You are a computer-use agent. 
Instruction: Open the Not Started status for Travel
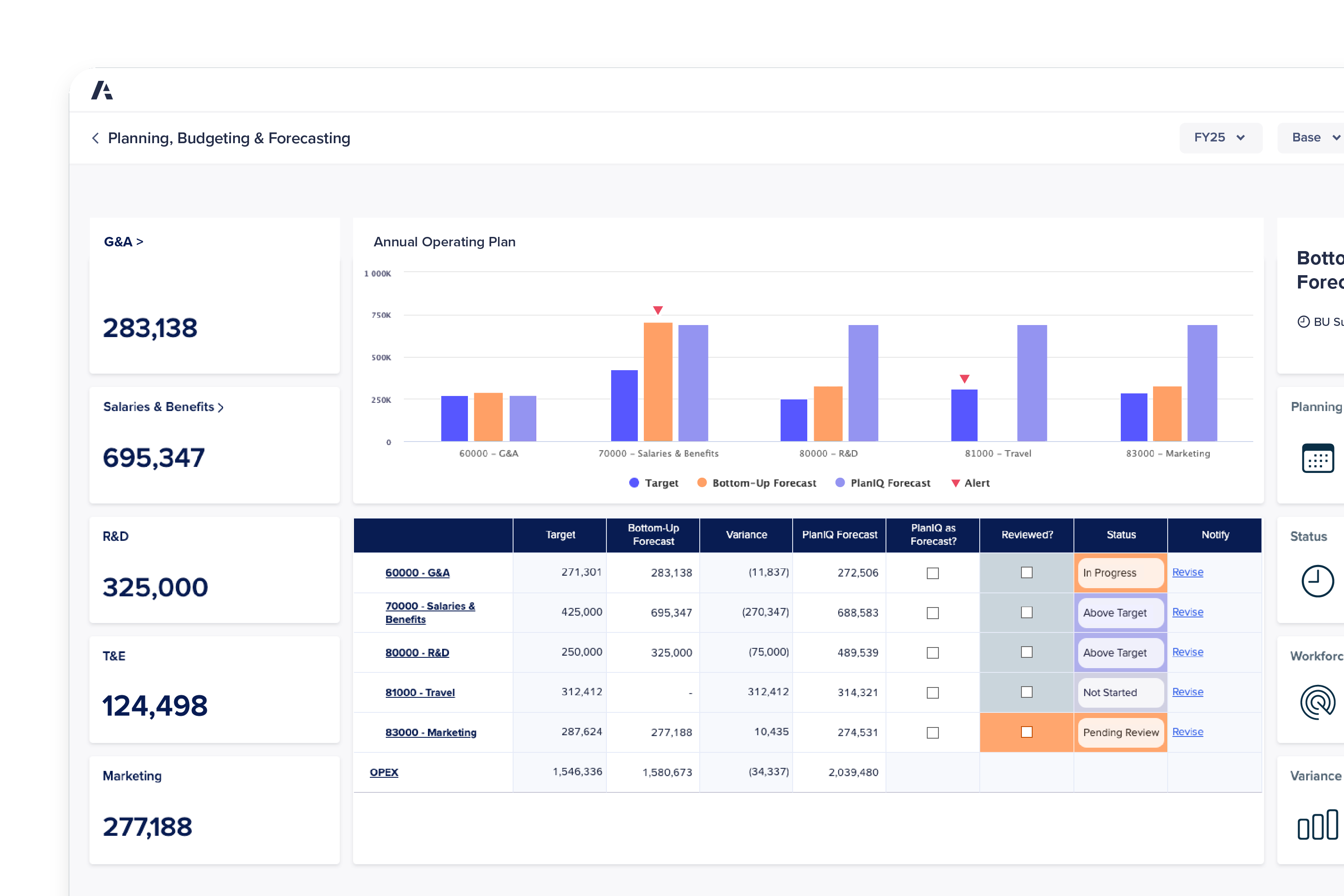click(x=1120, y=693)
